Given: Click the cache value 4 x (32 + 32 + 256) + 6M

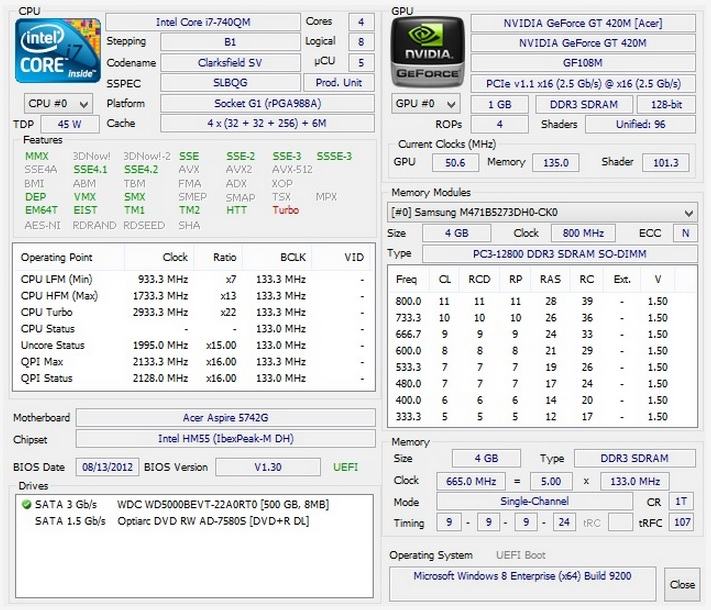Looking at the screenshot, I should [x=267, y=123].
